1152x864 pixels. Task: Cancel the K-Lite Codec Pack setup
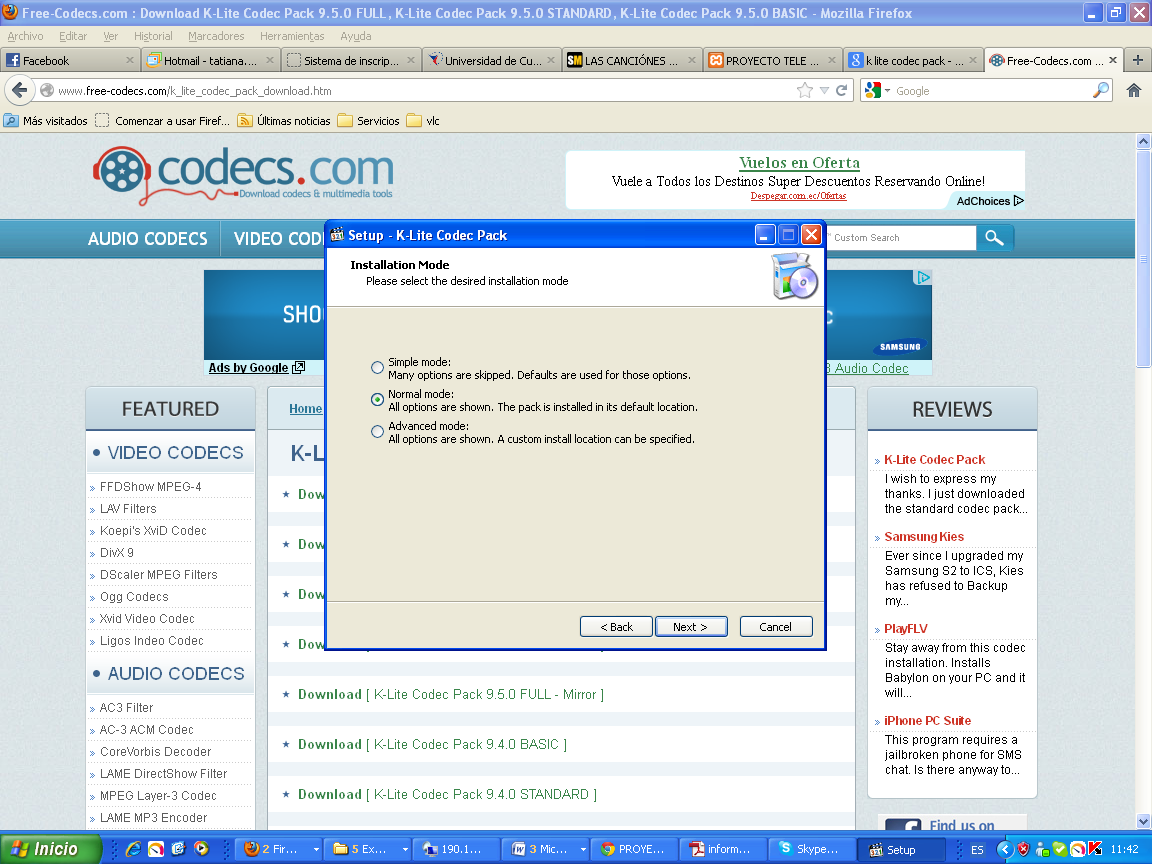pos(776,627)
